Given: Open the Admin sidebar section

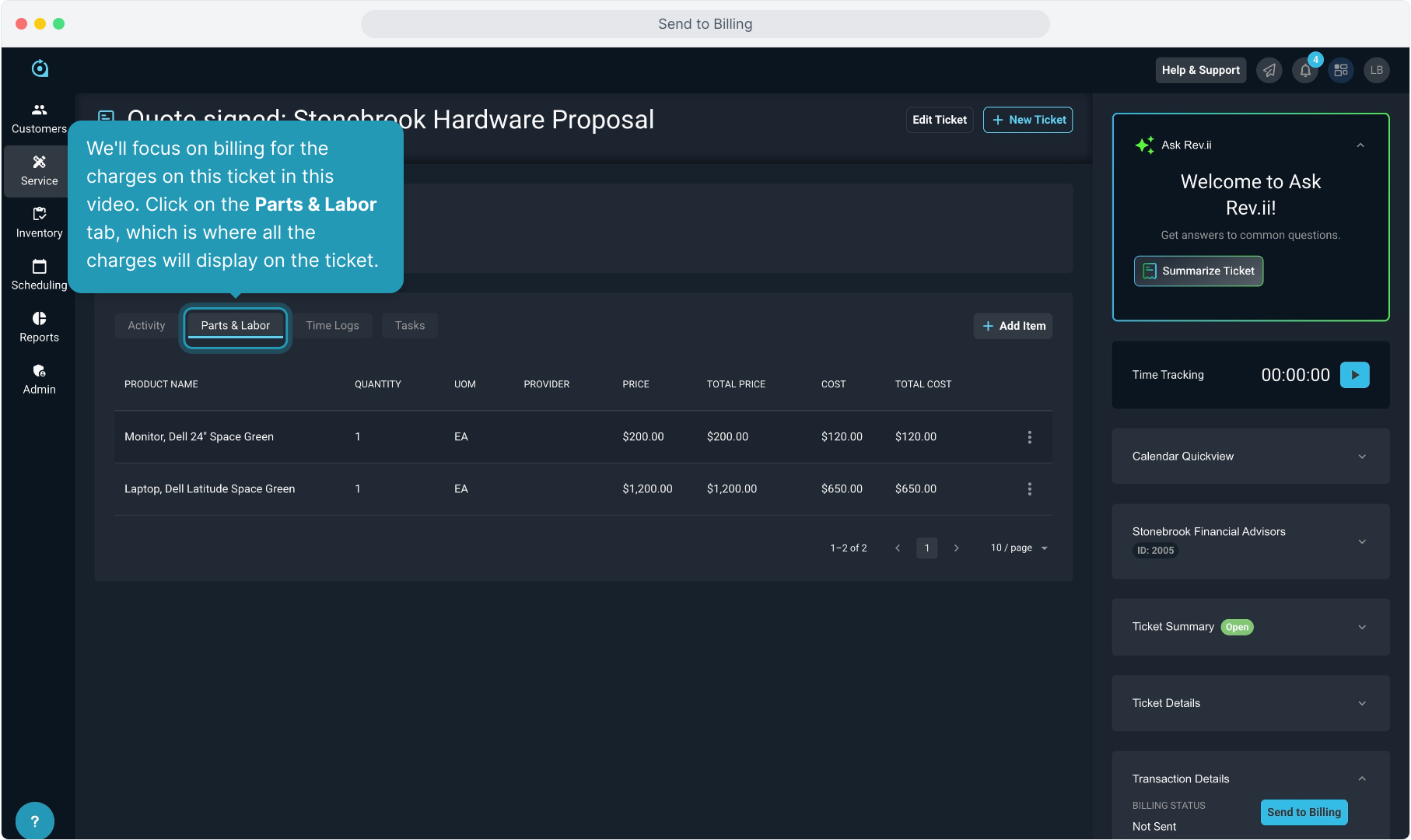Looking at the screenshot, I should (39, 379).
